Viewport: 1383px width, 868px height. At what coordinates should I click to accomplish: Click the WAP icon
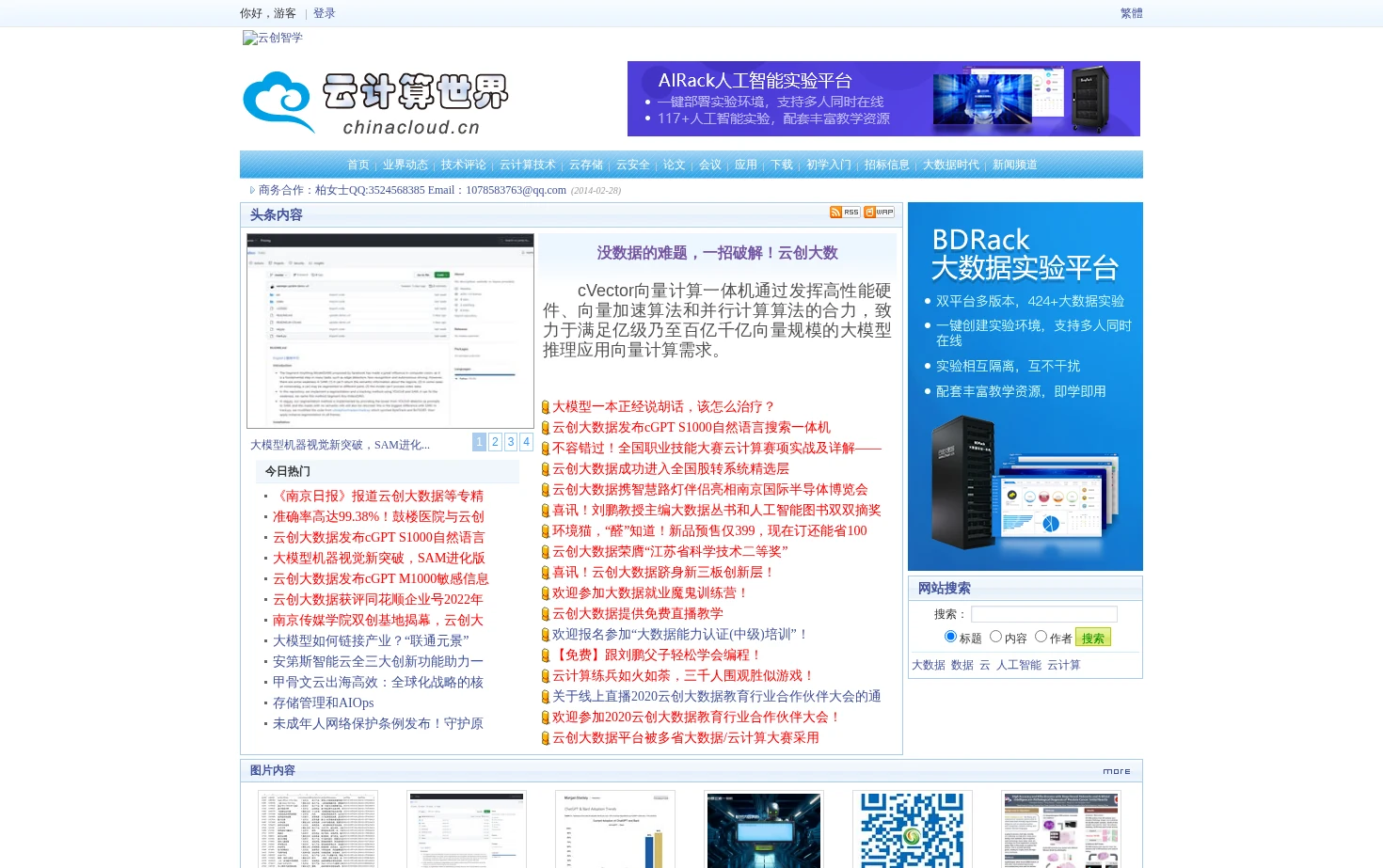pyautogui.click(x=879, y=213)
